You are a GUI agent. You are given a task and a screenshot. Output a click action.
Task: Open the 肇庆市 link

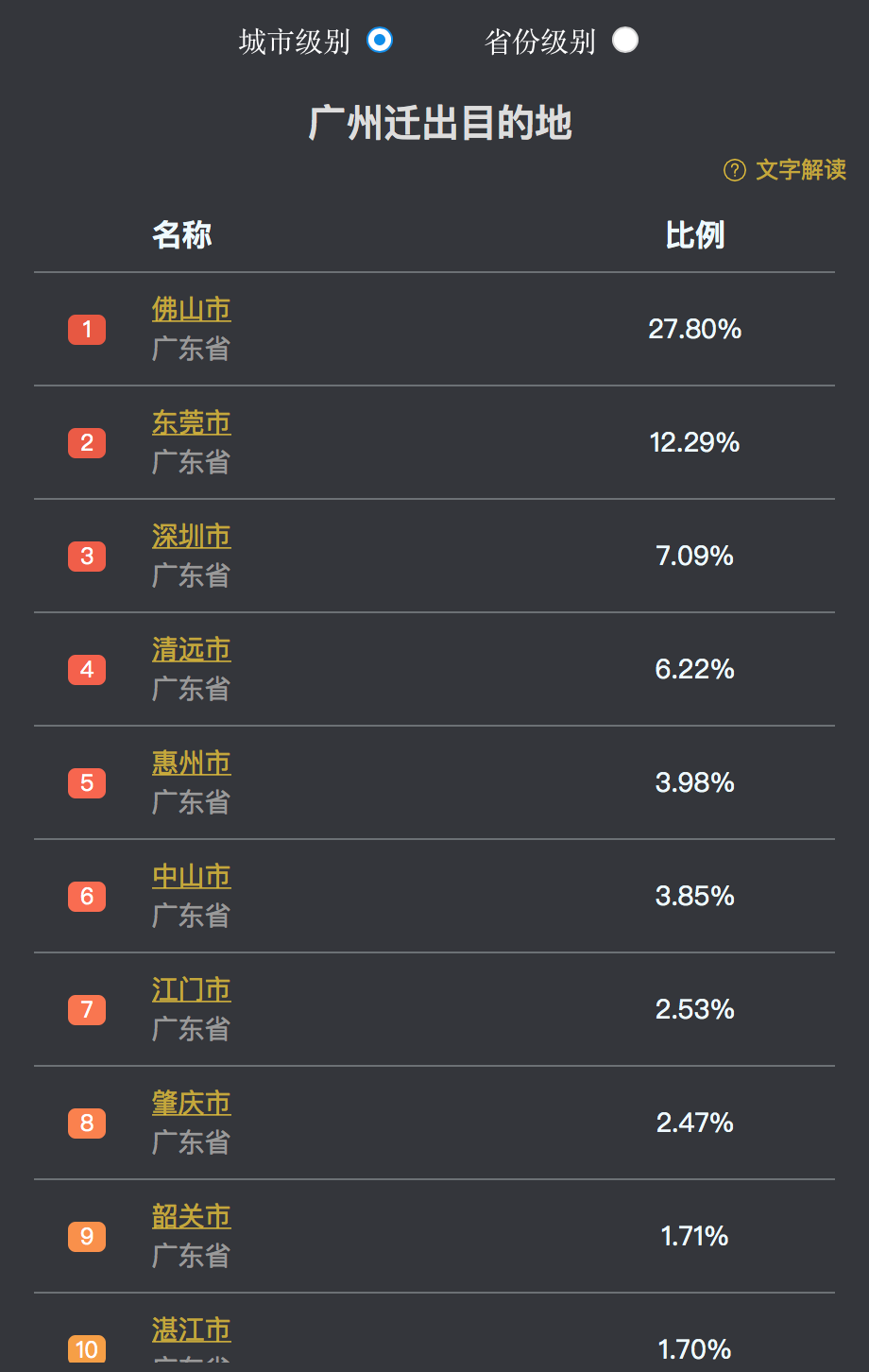pos(192,1104)
